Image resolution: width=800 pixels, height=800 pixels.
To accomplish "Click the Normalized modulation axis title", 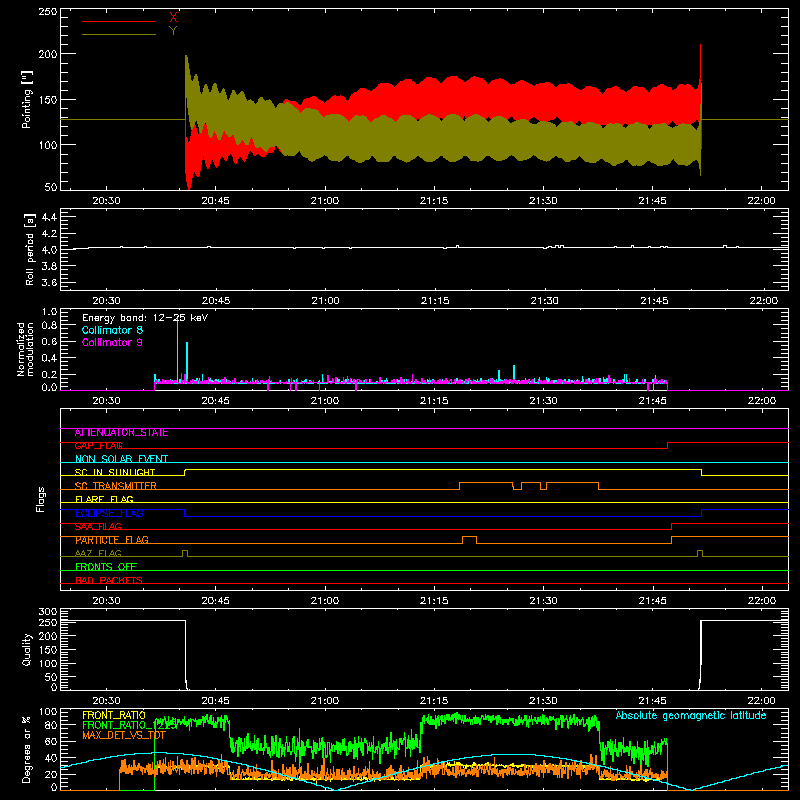I will tap(25, 349).
